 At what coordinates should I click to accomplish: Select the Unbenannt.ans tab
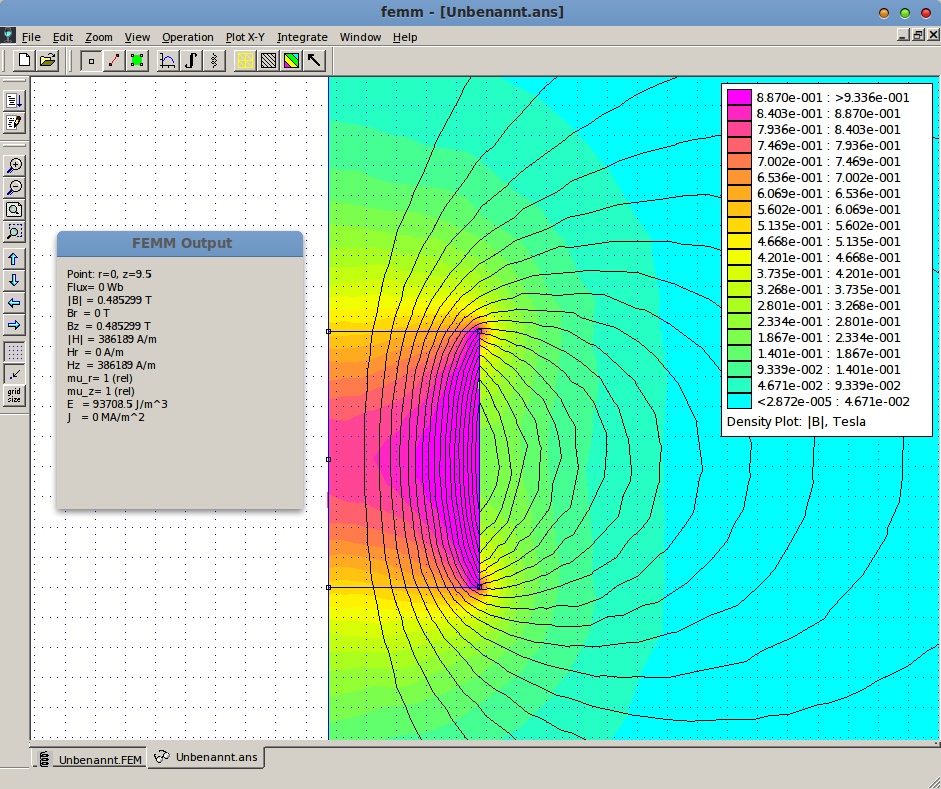[x=206, y=757]
